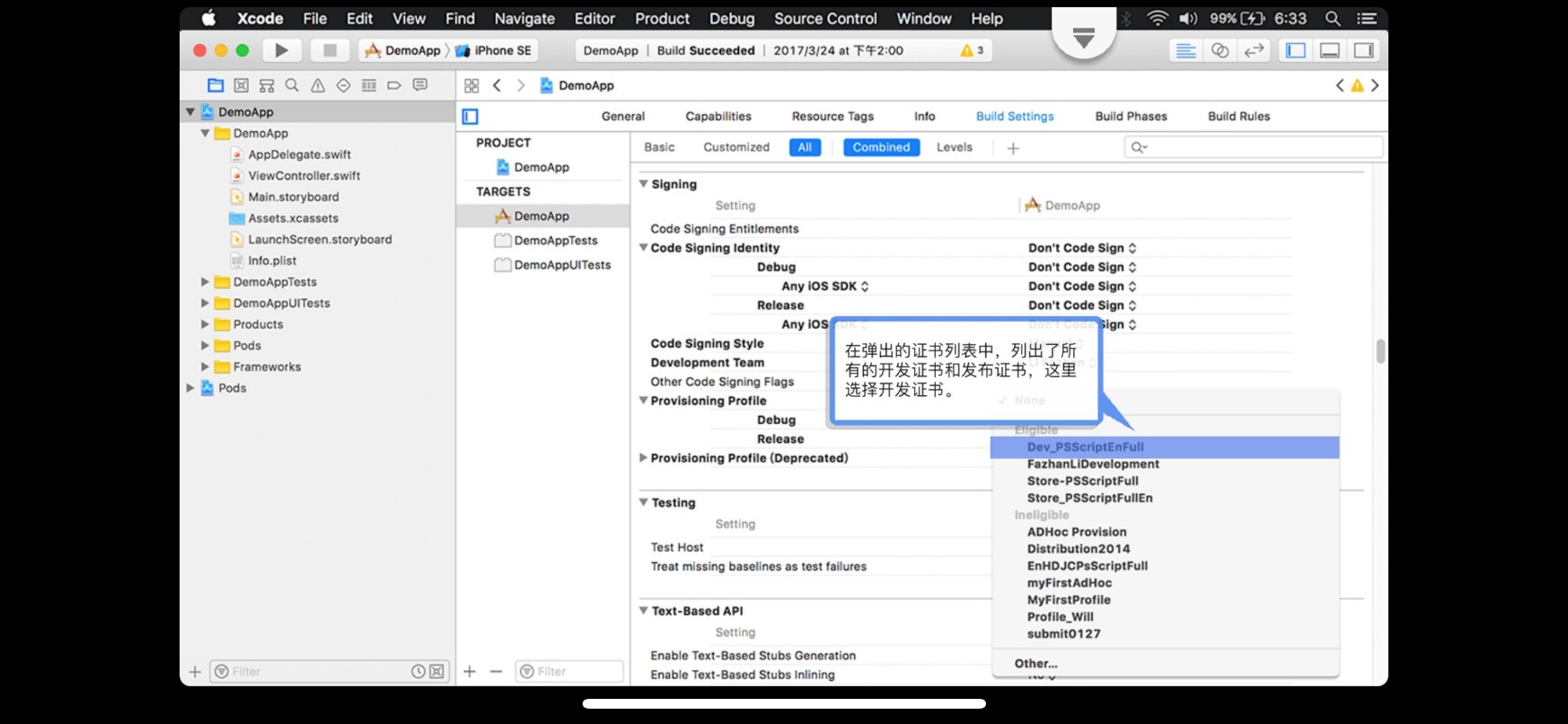This screenshot has height=724, width=1568.
Task: Go forward in editor history
Action: tap(521, 85)
